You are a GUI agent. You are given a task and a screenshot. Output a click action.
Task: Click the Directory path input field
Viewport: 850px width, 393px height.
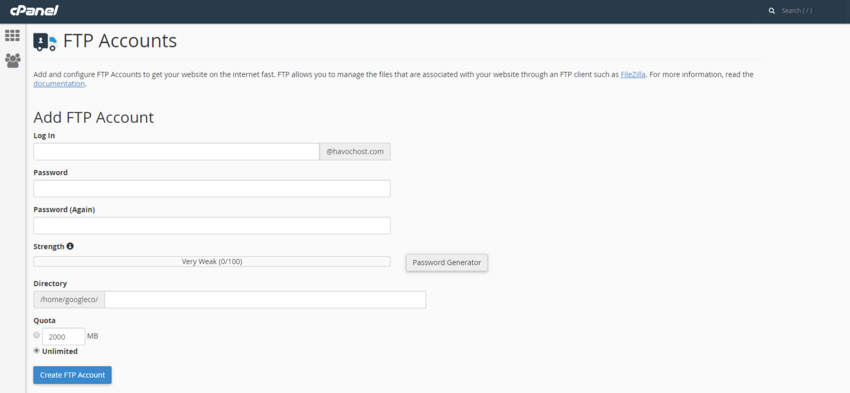click(265, 299)
